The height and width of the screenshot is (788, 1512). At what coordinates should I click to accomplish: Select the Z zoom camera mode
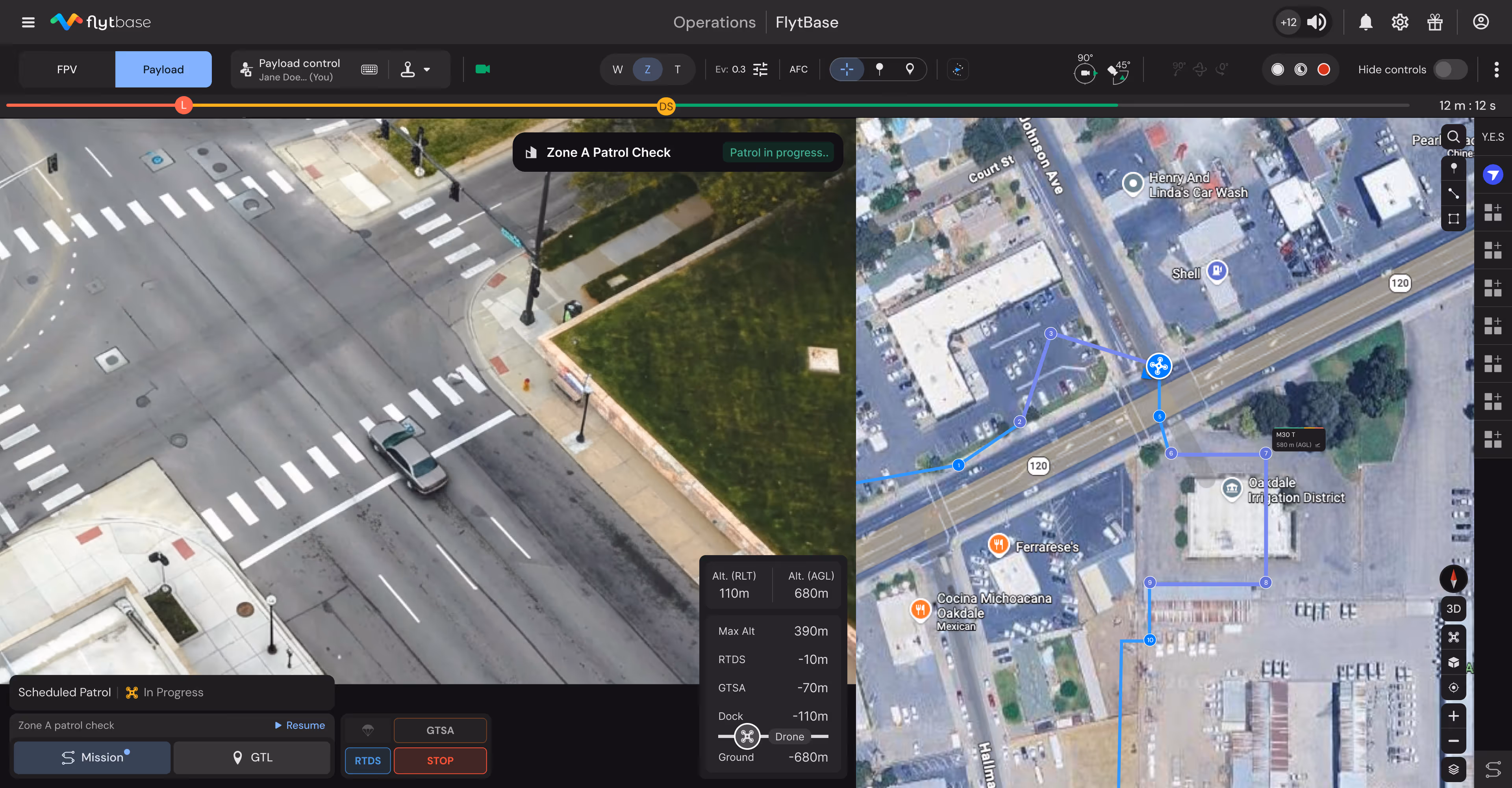point(647,69)
